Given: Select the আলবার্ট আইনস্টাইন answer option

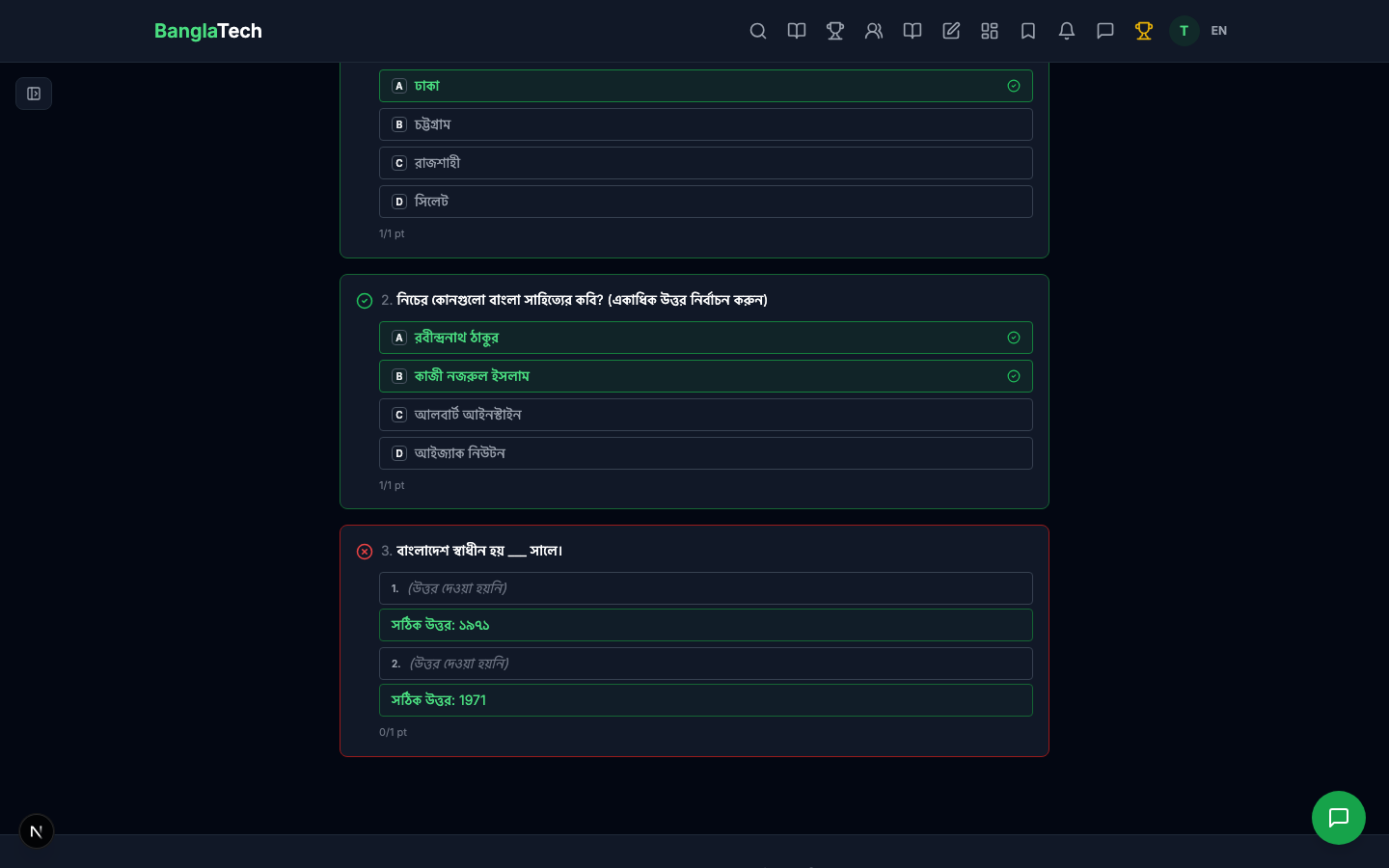Looking at the screenshot, I should pos(705,415).
